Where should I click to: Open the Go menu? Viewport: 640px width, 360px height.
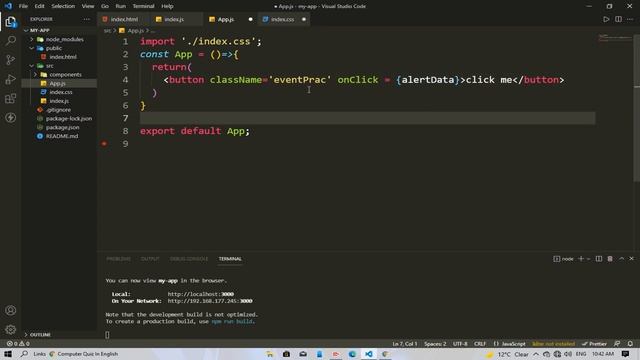point(105,6)
